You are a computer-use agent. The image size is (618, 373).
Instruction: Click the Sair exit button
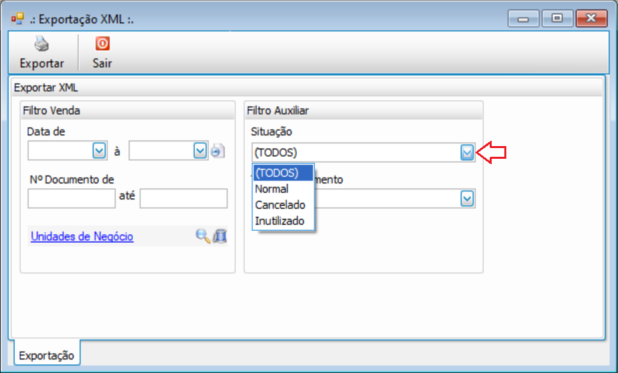pyautogui.click(x=102, y=53)
